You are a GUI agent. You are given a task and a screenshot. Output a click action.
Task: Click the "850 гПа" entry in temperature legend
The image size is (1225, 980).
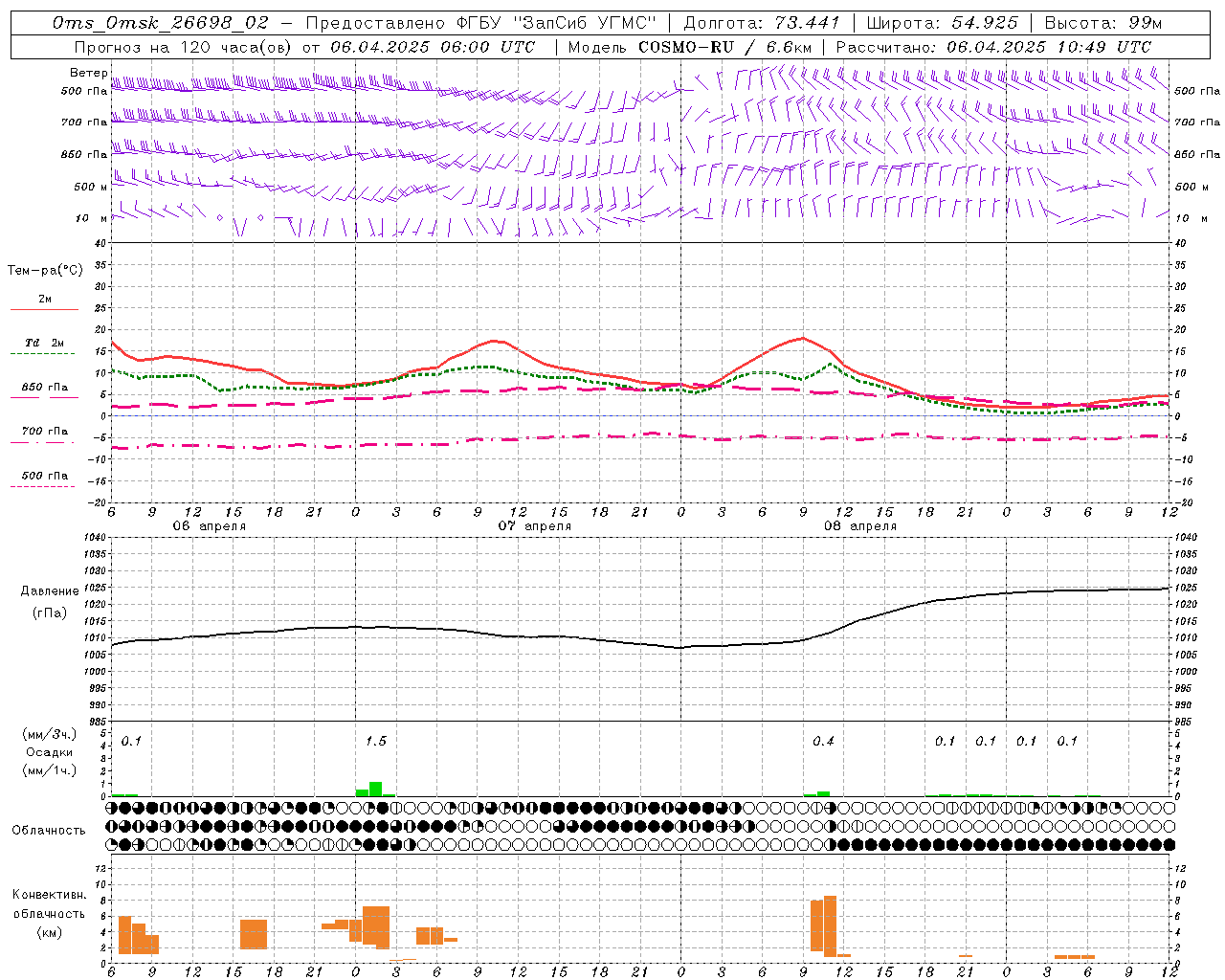(45, 388)
